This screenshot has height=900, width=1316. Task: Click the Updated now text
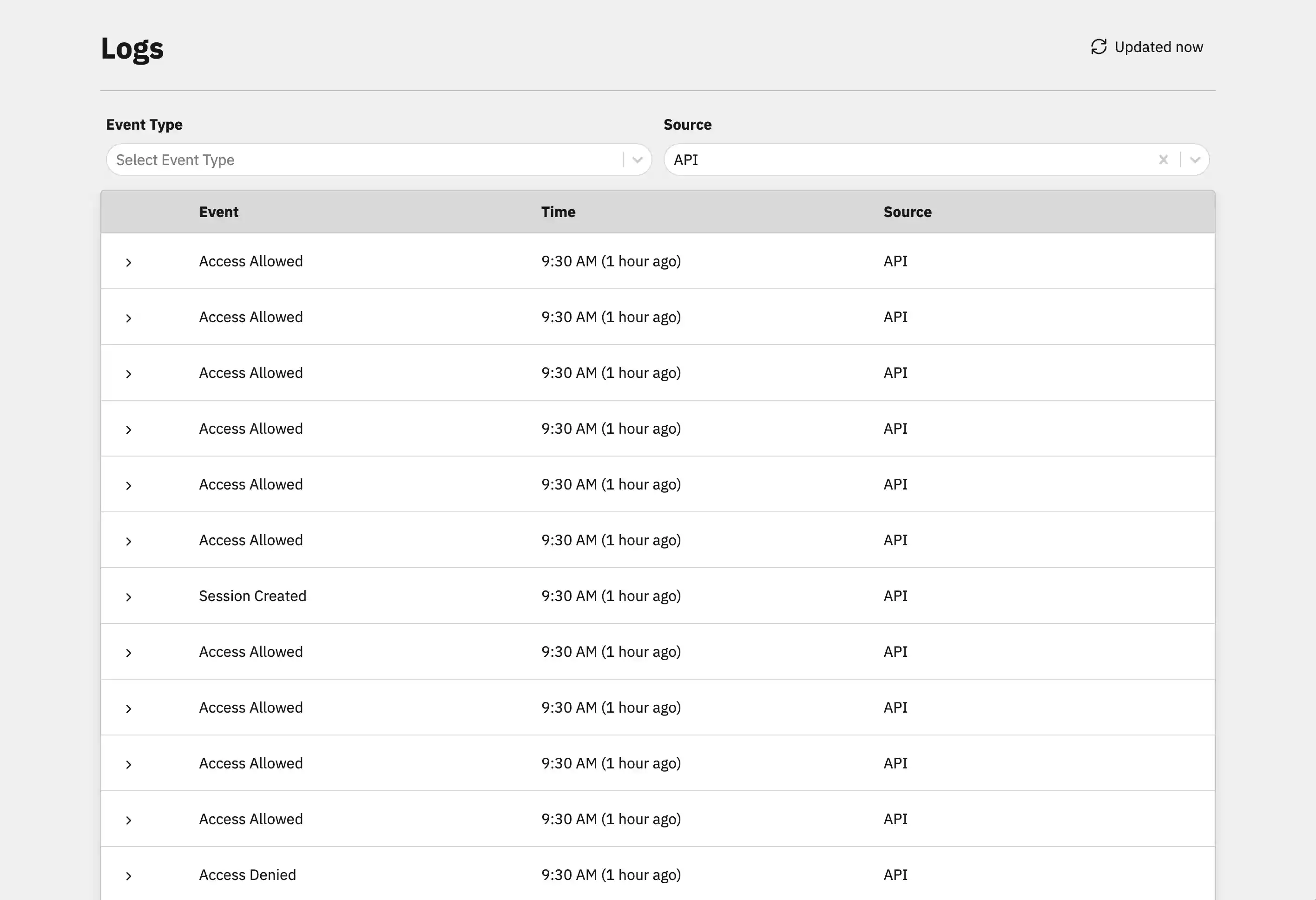coord(1158,47)
